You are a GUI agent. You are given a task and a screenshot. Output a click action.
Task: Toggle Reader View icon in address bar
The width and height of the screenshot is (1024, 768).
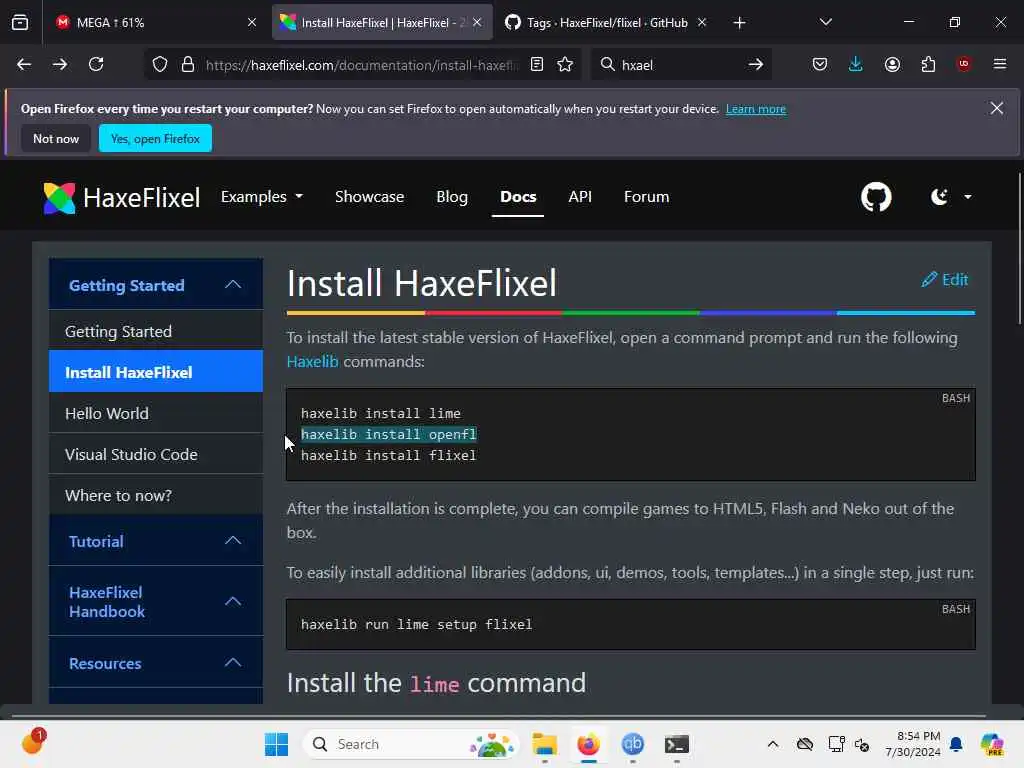click(537, 64)
